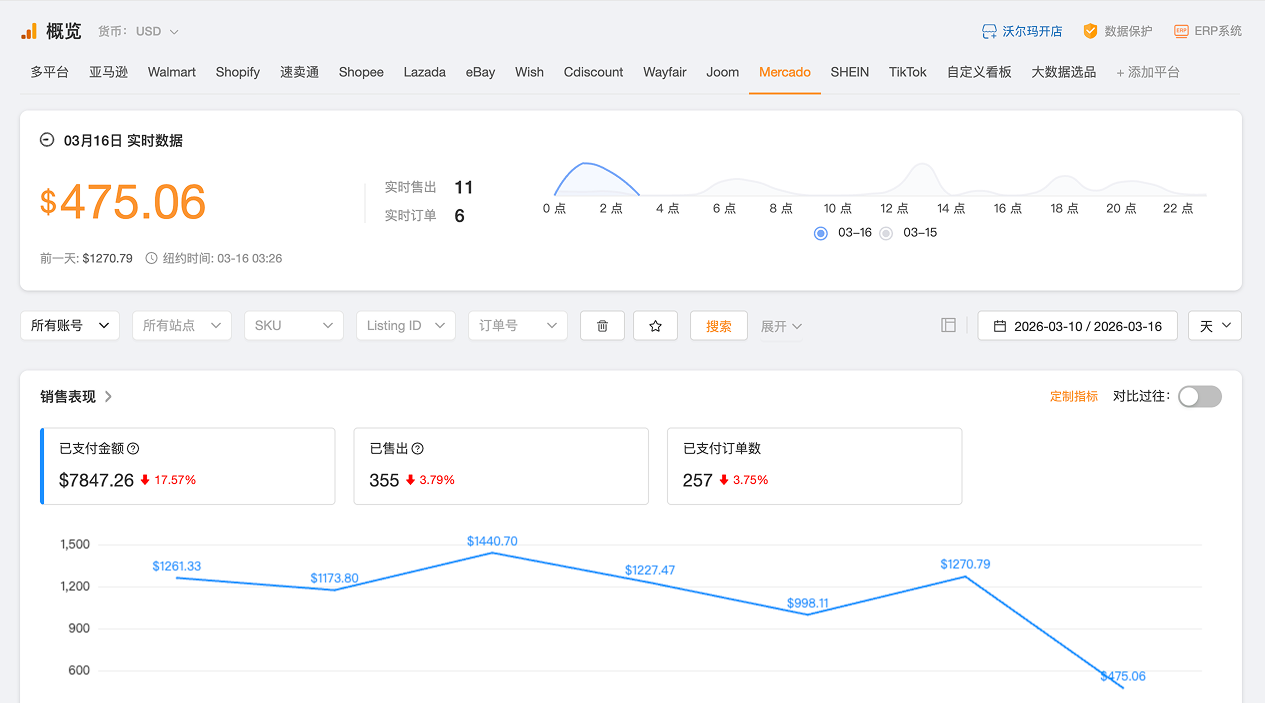This screenshot has width=1265, height=703.
Task: Click the column layout icon beside date range
Action: pos(948,325)
